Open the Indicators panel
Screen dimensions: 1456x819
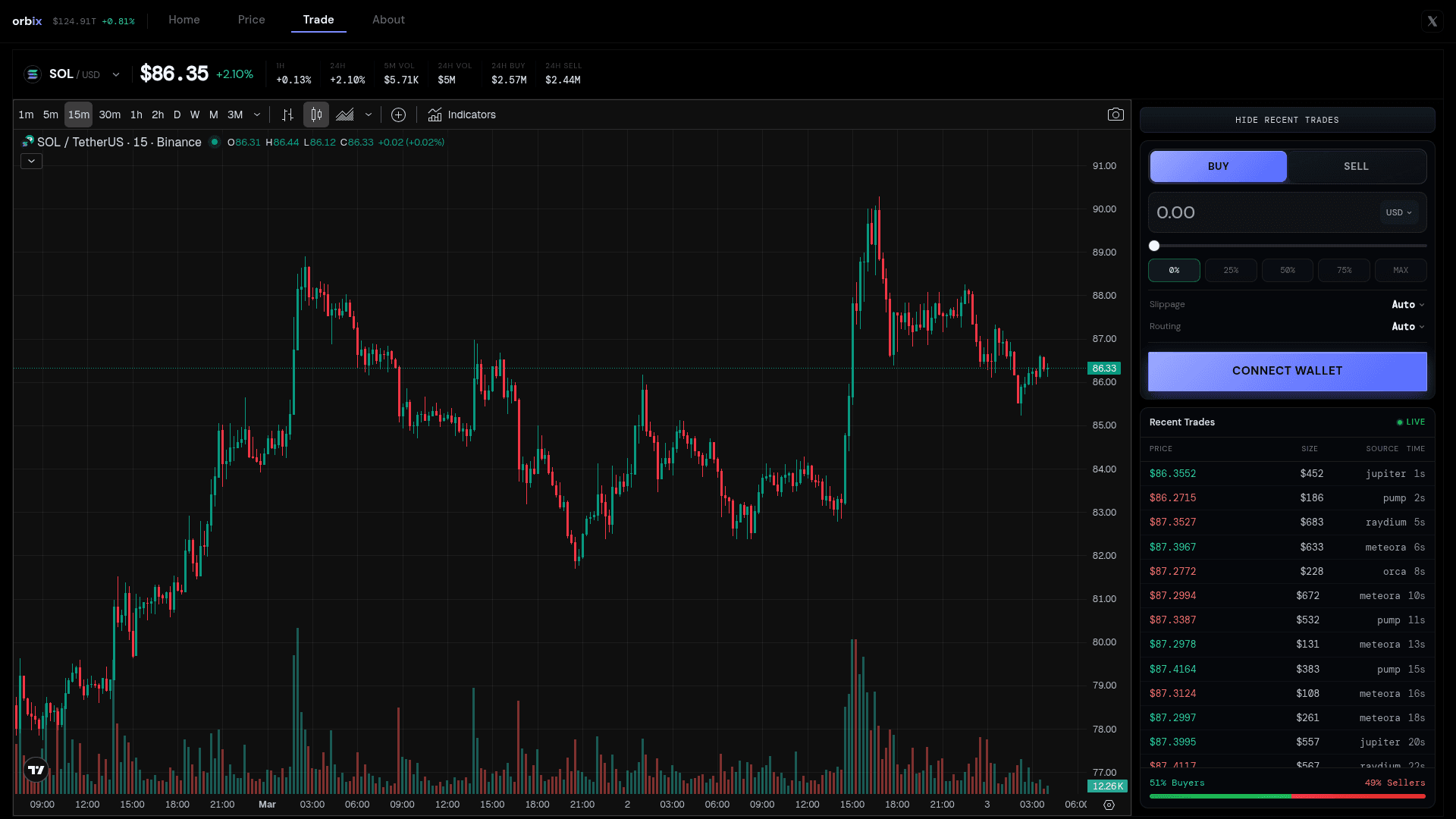coord(462,115)
